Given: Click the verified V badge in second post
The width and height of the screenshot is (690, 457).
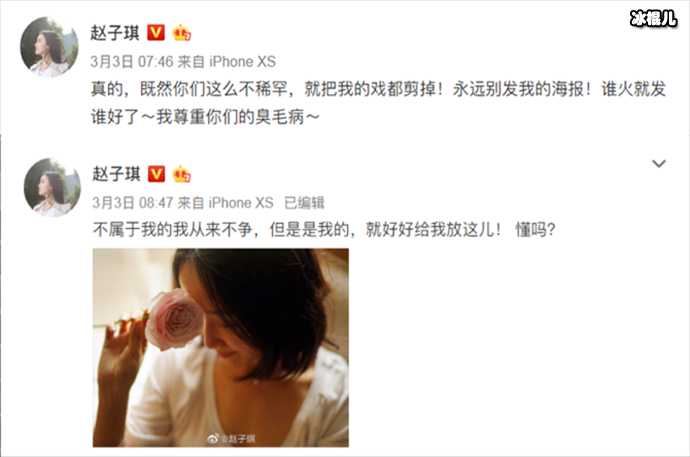Looking at the screenshot, I should coord(156,174).
